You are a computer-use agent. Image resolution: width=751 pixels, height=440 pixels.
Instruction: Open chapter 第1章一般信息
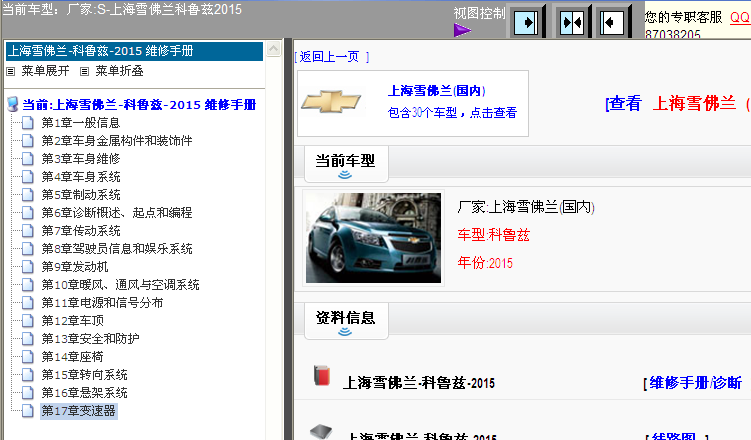coord(80,123)
